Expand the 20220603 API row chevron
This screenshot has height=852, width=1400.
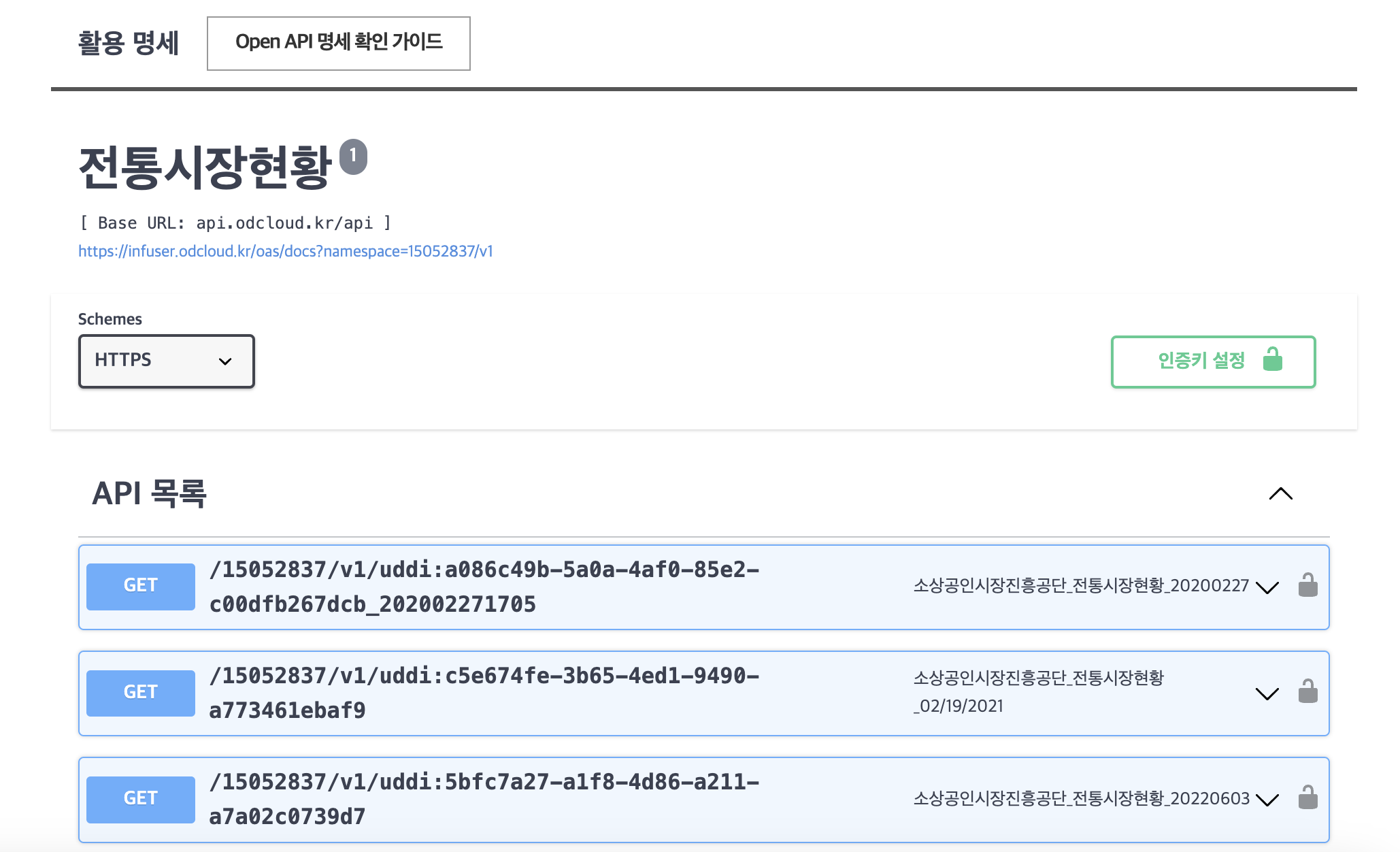click(1267, 800)
